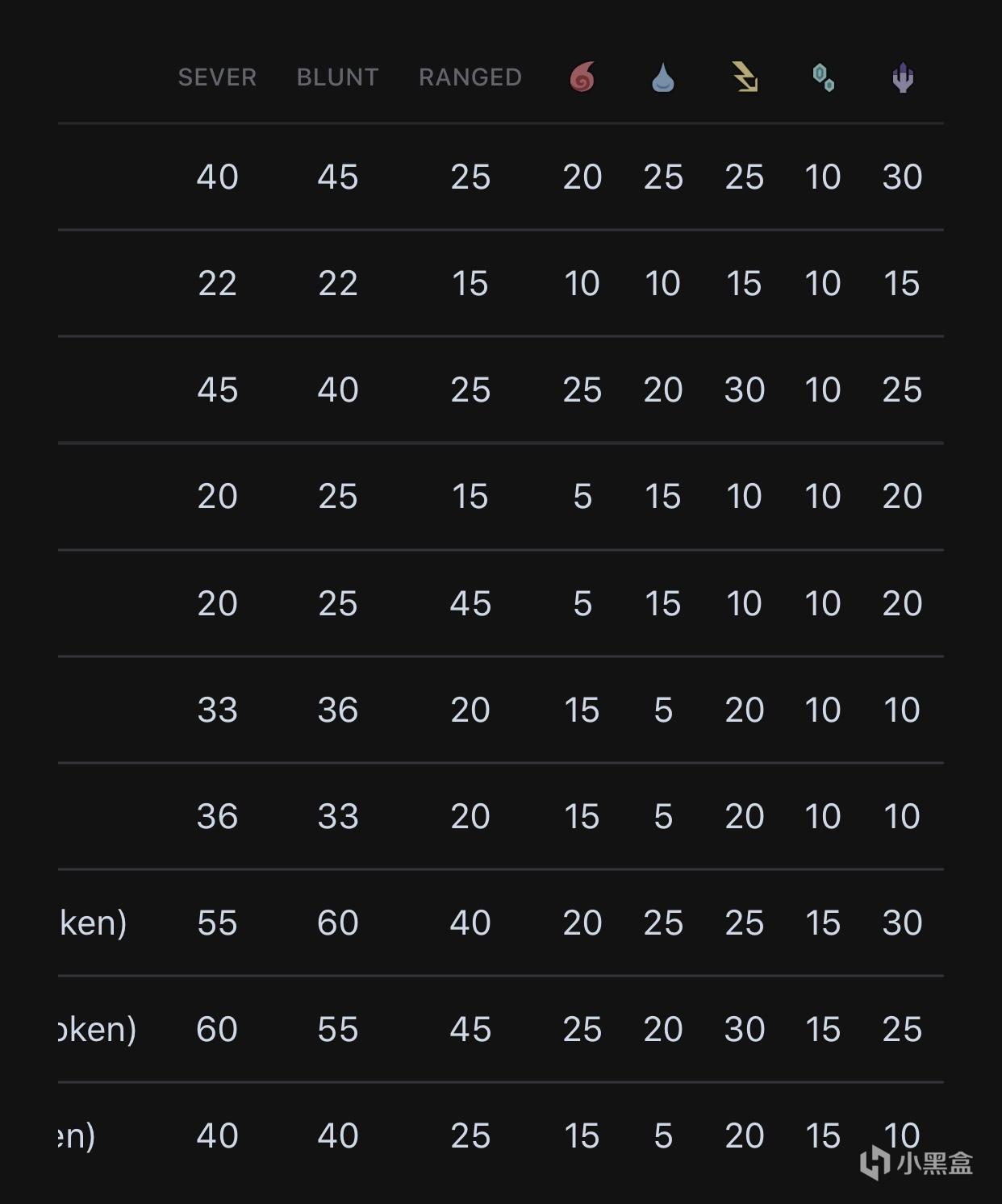Viewport: 1002px width, 1204px height.
Task: Select the RANGED column header
Action: point(470,77)
